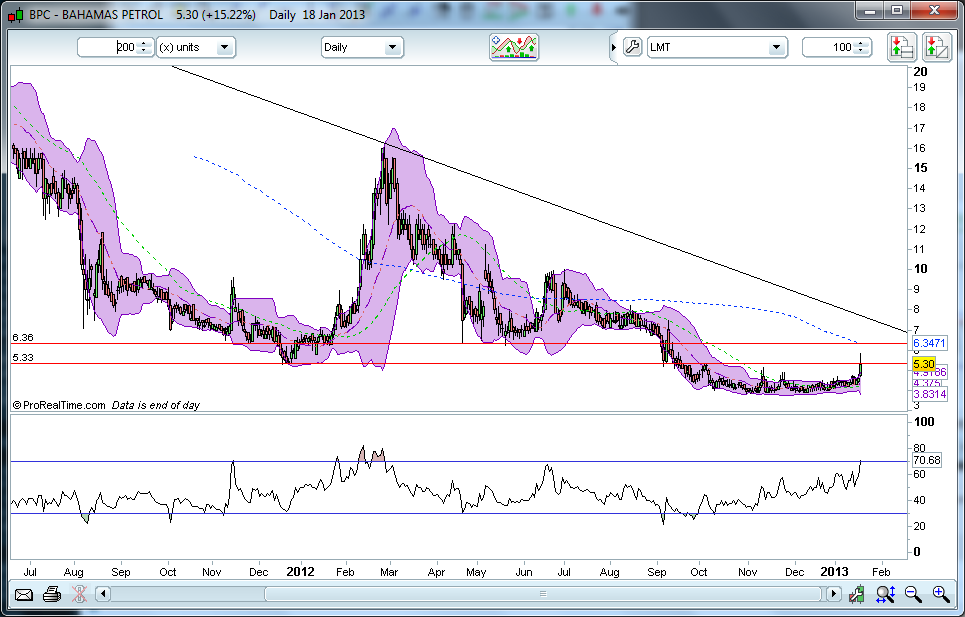Open the indicators chart icon
The height and width of the screenshot is (617, 965).
[x=514, y=47]
